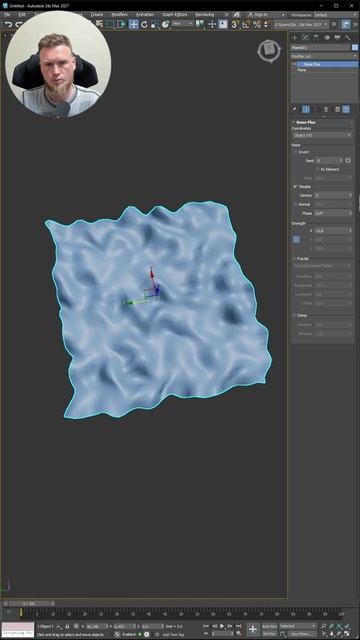The height and width of the screenshot is (640, 360).
Task: Enable the Normal checkbox
Action: [296, 204]
